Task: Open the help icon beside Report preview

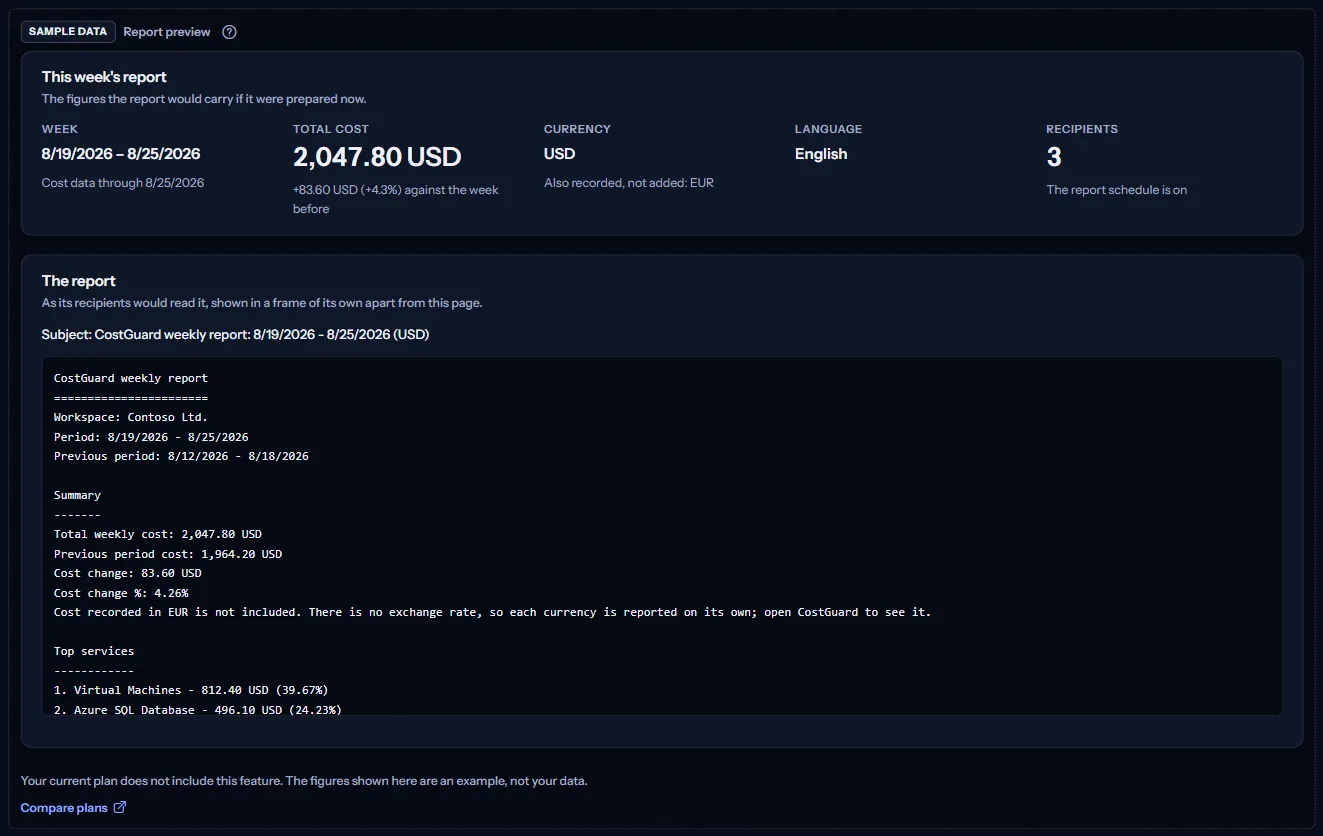Action: click(229, 32)
